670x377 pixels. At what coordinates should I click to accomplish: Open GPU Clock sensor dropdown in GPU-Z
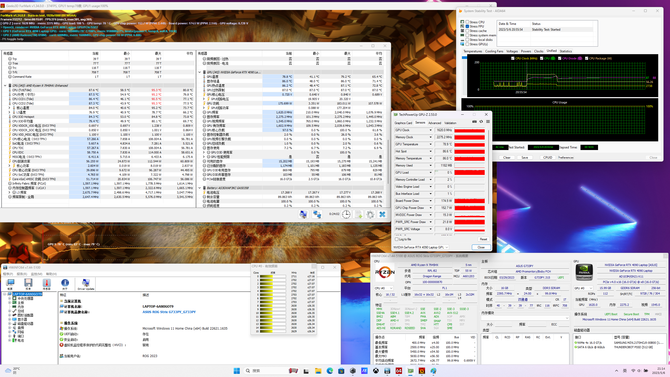[x=430, y=130]
